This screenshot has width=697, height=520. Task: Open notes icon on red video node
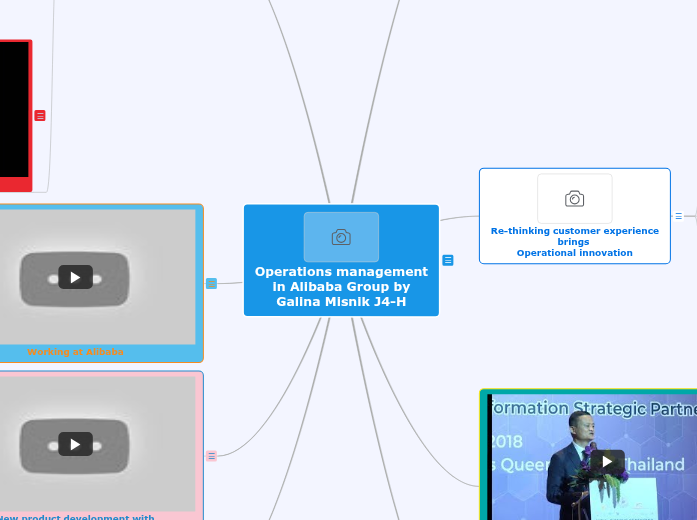coord(40,116)
